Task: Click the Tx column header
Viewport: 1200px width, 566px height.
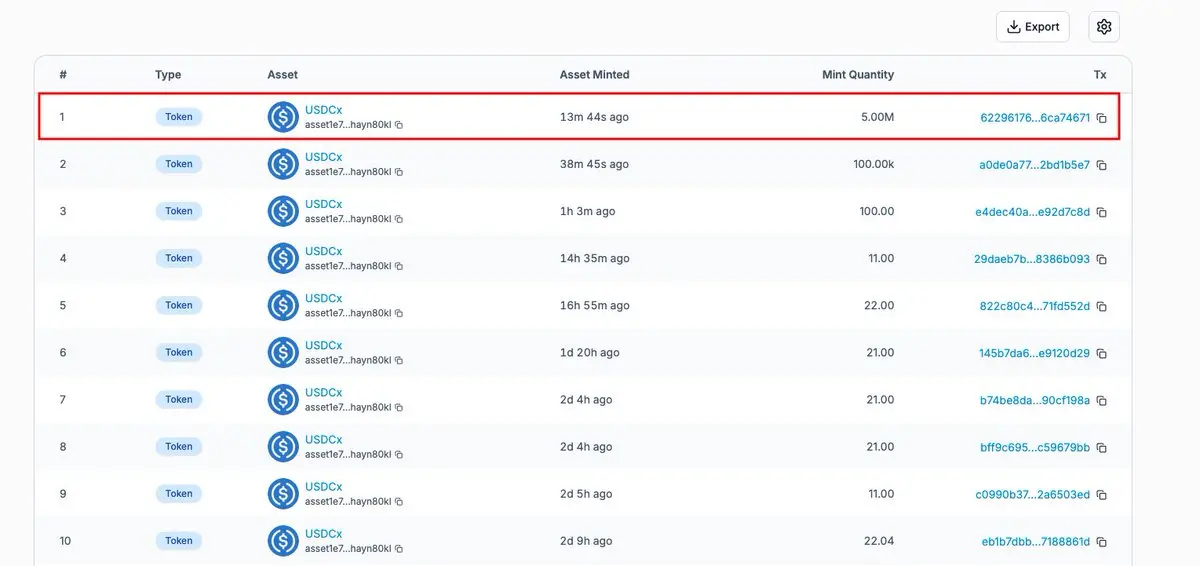Action: coord(1100,75)
